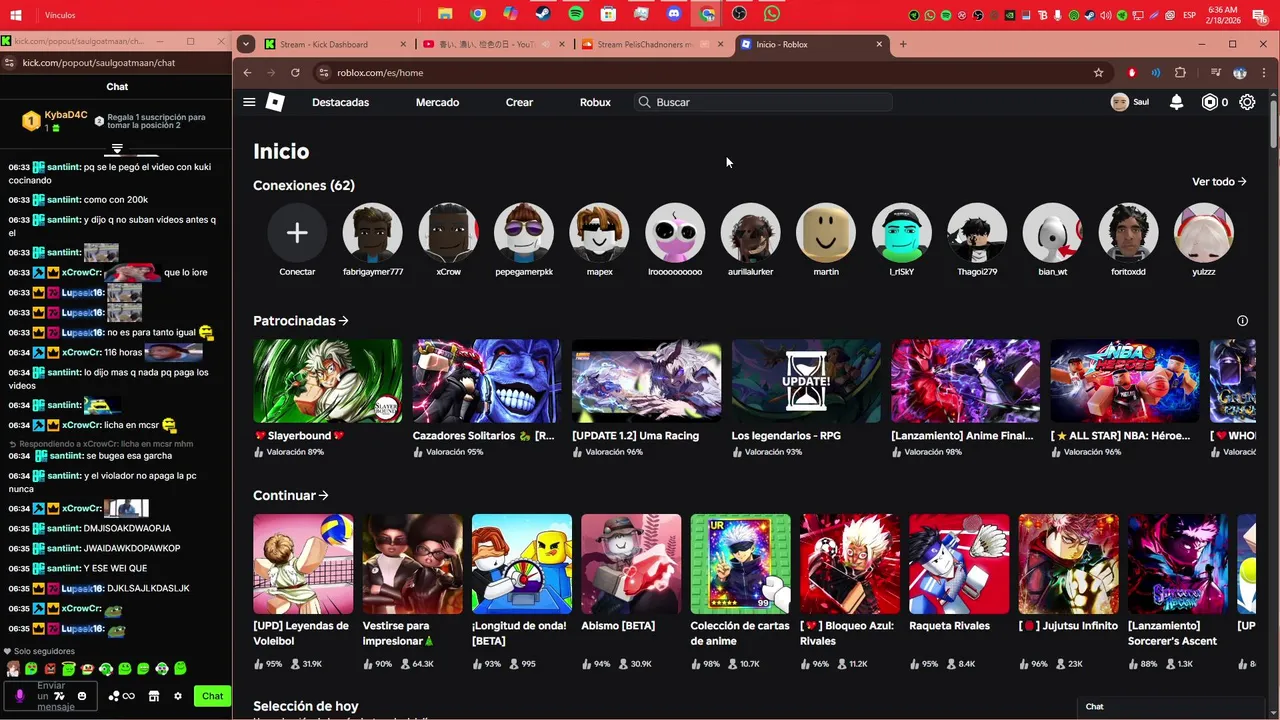Viewport: 1280px width, 720px height.
Task: Open Roblox notifications bell
Action: (x=1177, y=102)
